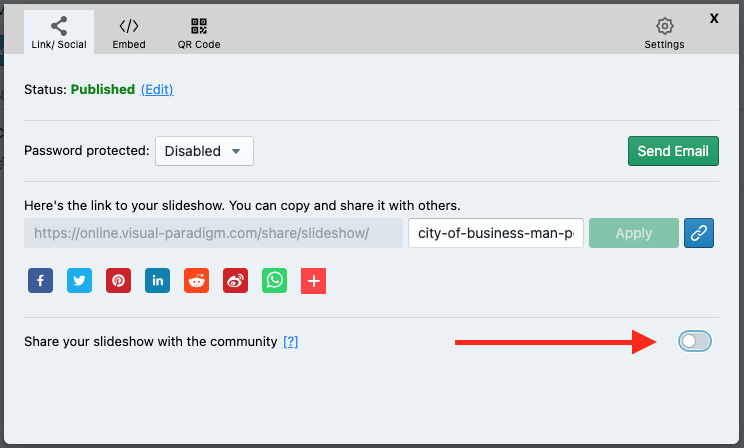
Task: Open the QR Code tab
Action: click(x=198, y=33)
